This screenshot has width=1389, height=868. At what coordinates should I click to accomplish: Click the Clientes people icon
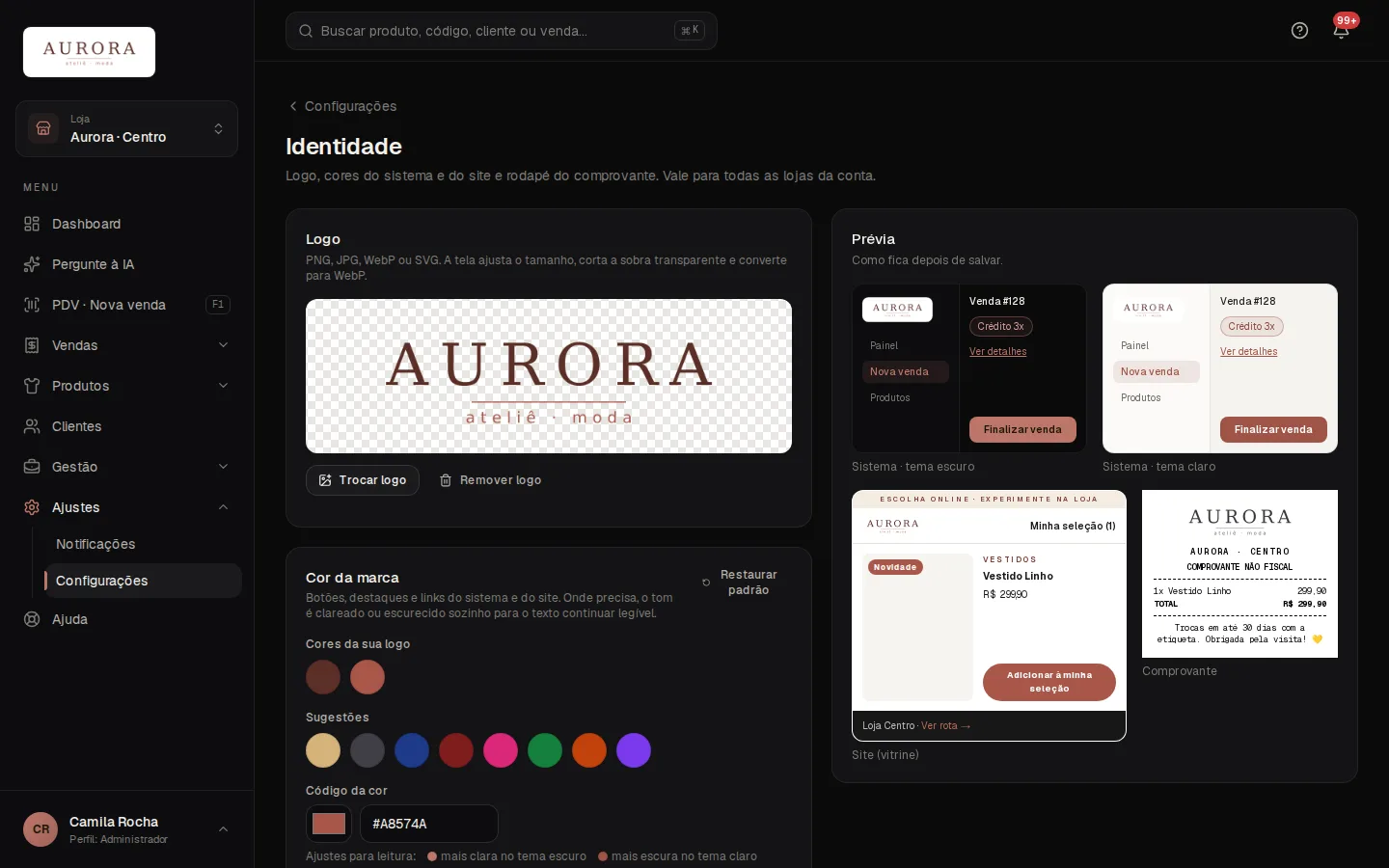(32, 426)
